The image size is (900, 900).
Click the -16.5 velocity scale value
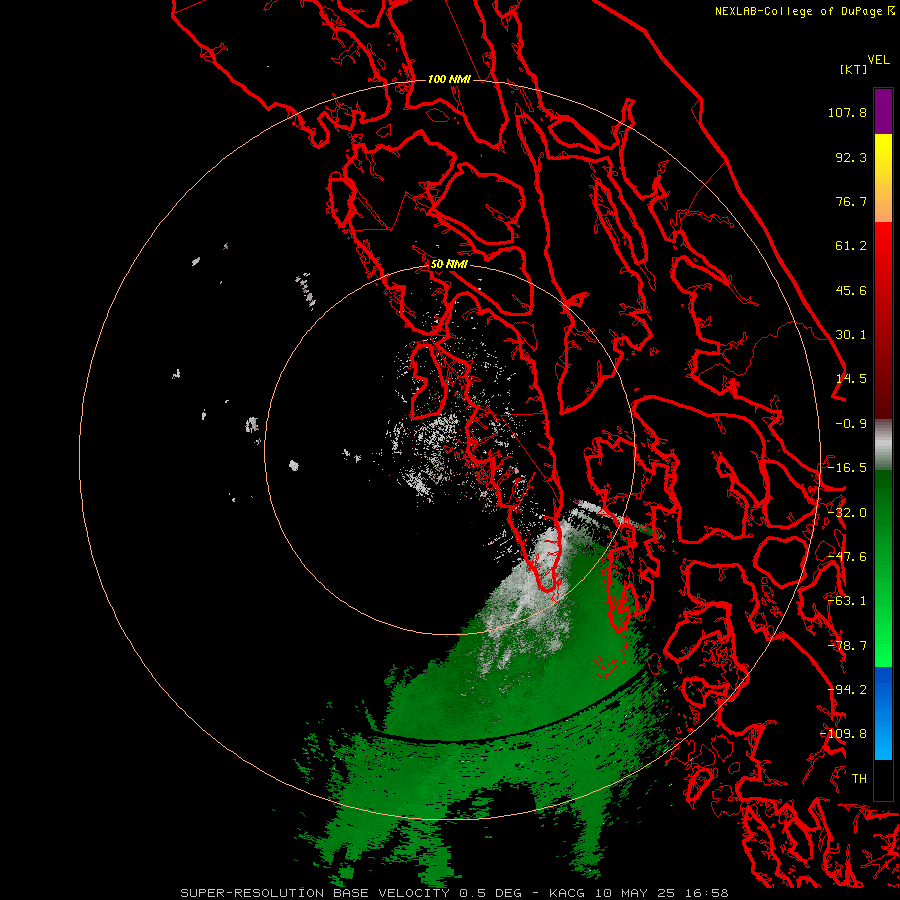click(847, 468)
